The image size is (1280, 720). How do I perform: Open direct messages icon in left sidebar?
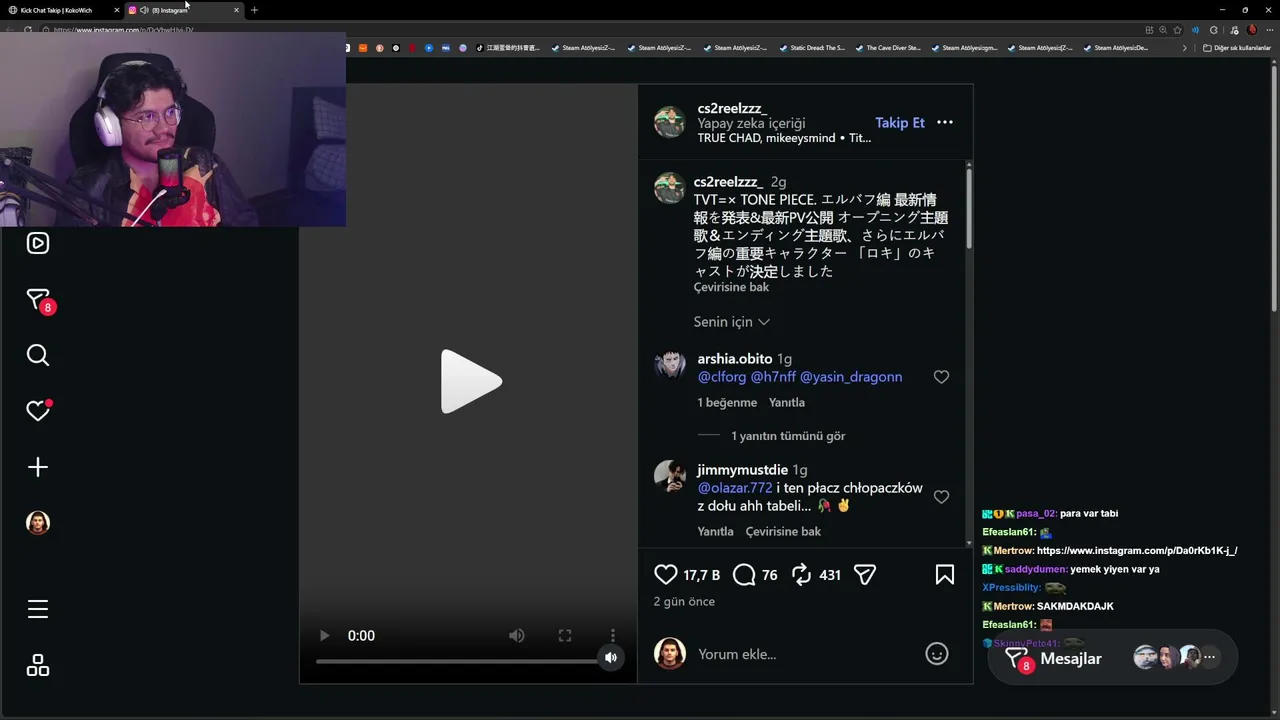click(x=38, y=300)
